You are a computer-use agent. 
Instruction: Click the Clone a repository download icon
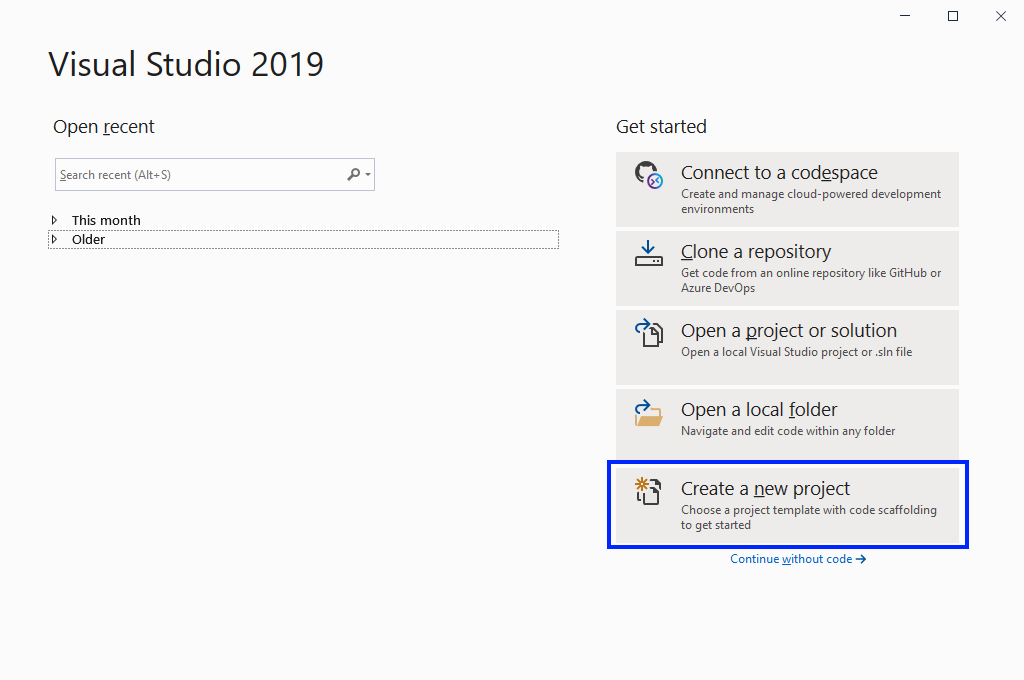(x=649, y=254)
